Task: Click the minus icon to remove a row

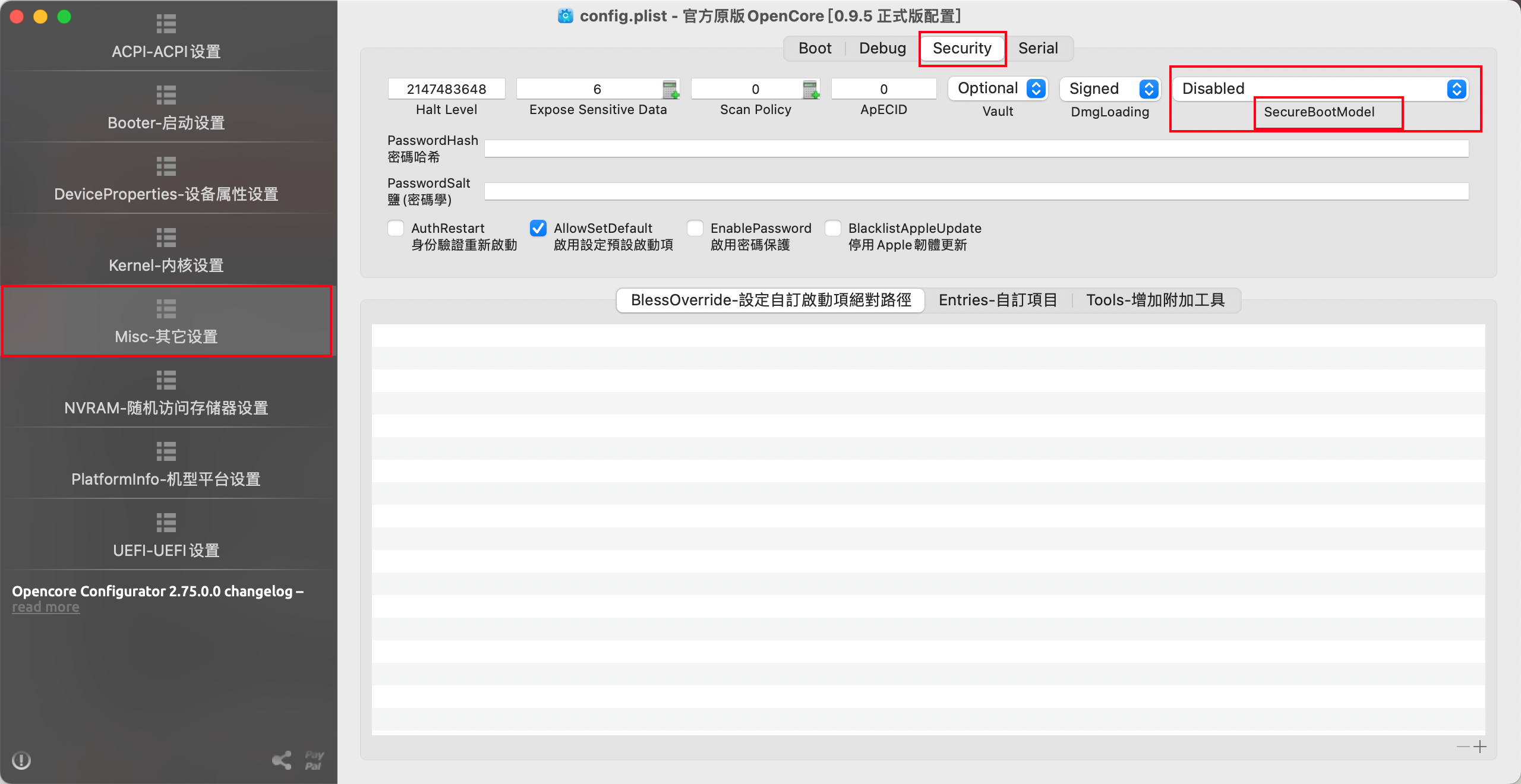Action: (1463, 747)
